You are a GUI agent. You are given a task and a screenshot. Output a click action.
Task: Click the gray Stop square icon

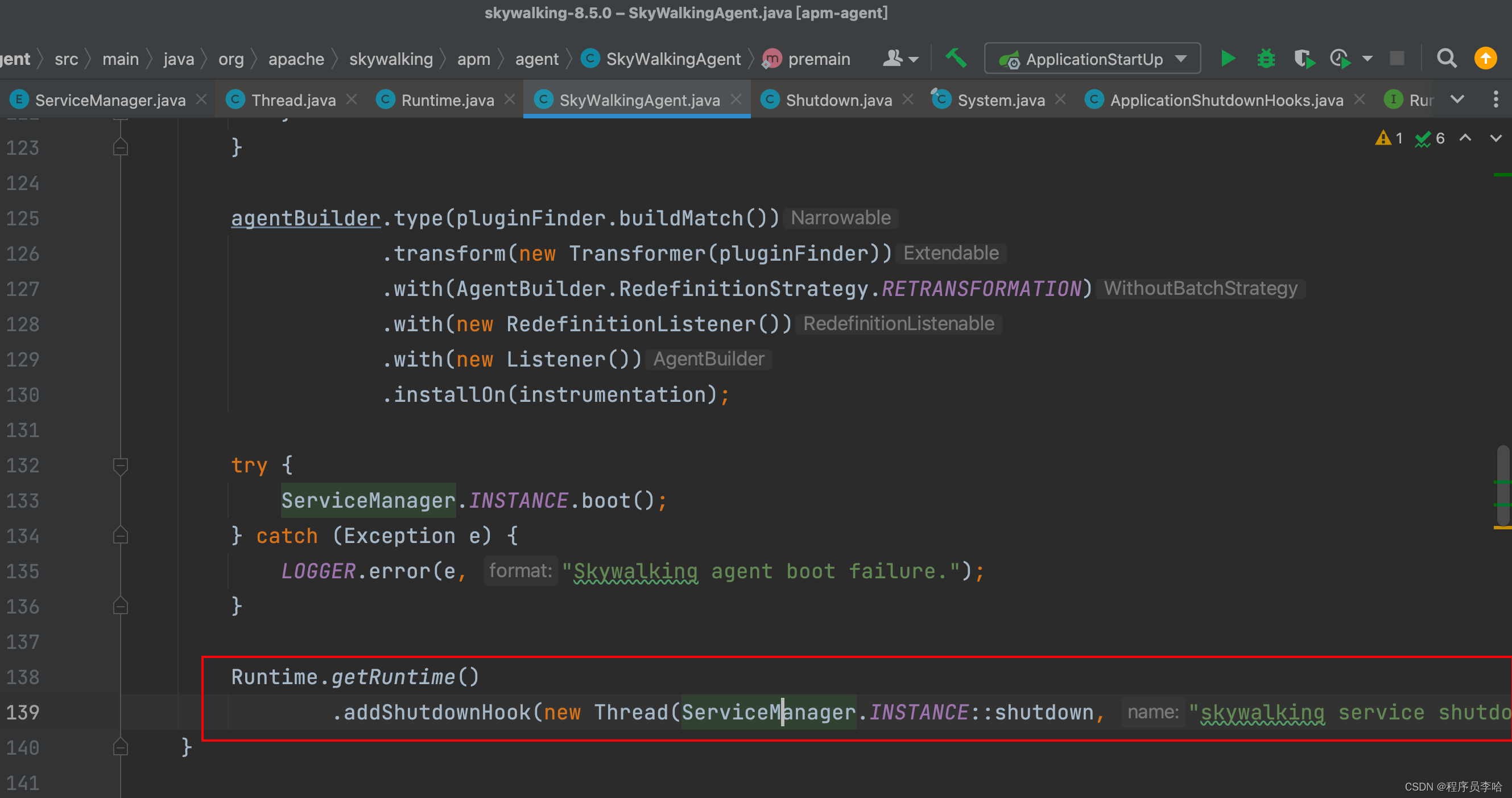pyautogui.click(x=1397, y=59)
